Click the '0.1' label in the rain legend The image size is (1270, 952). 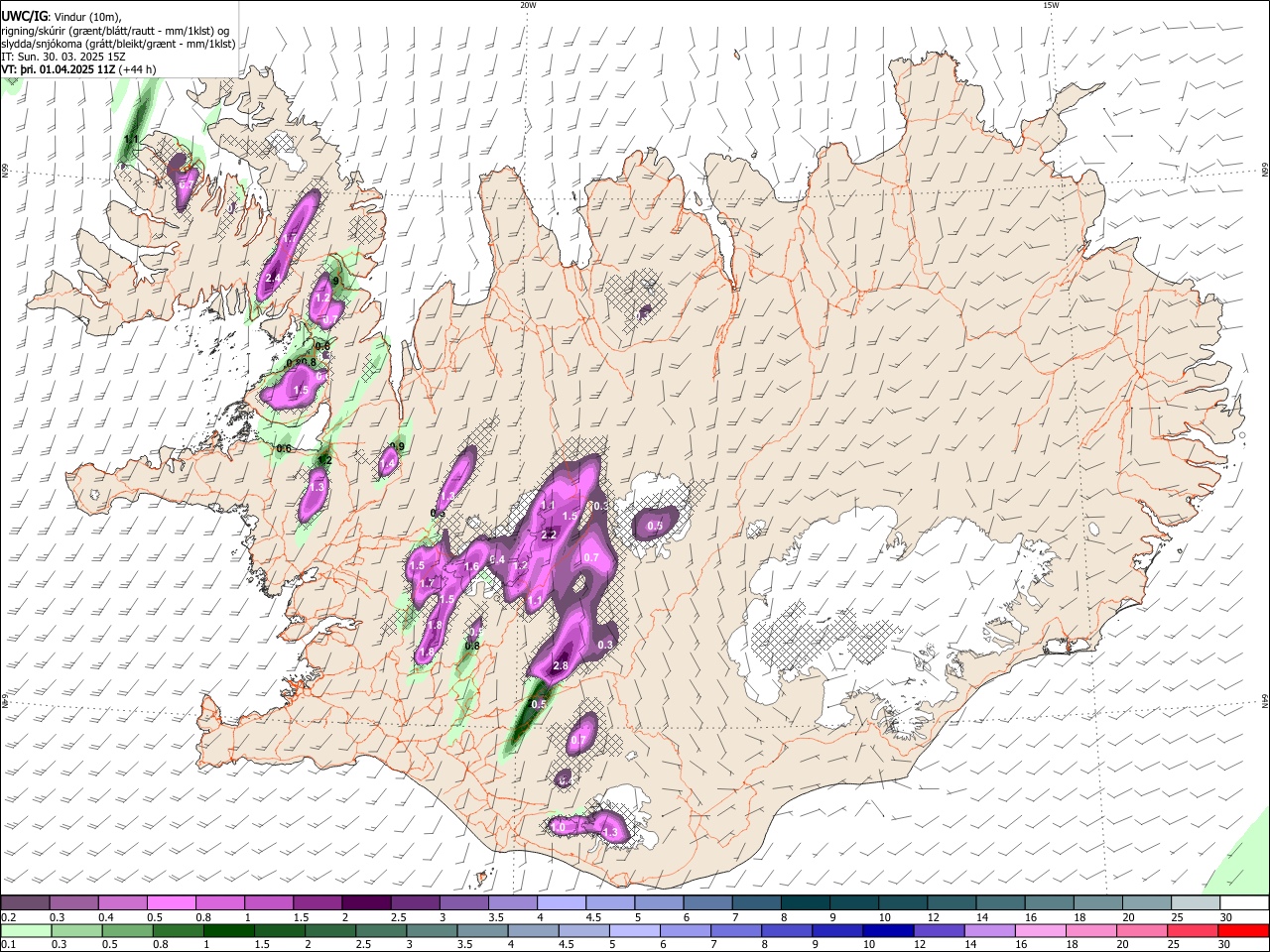[x=7, y=945]
